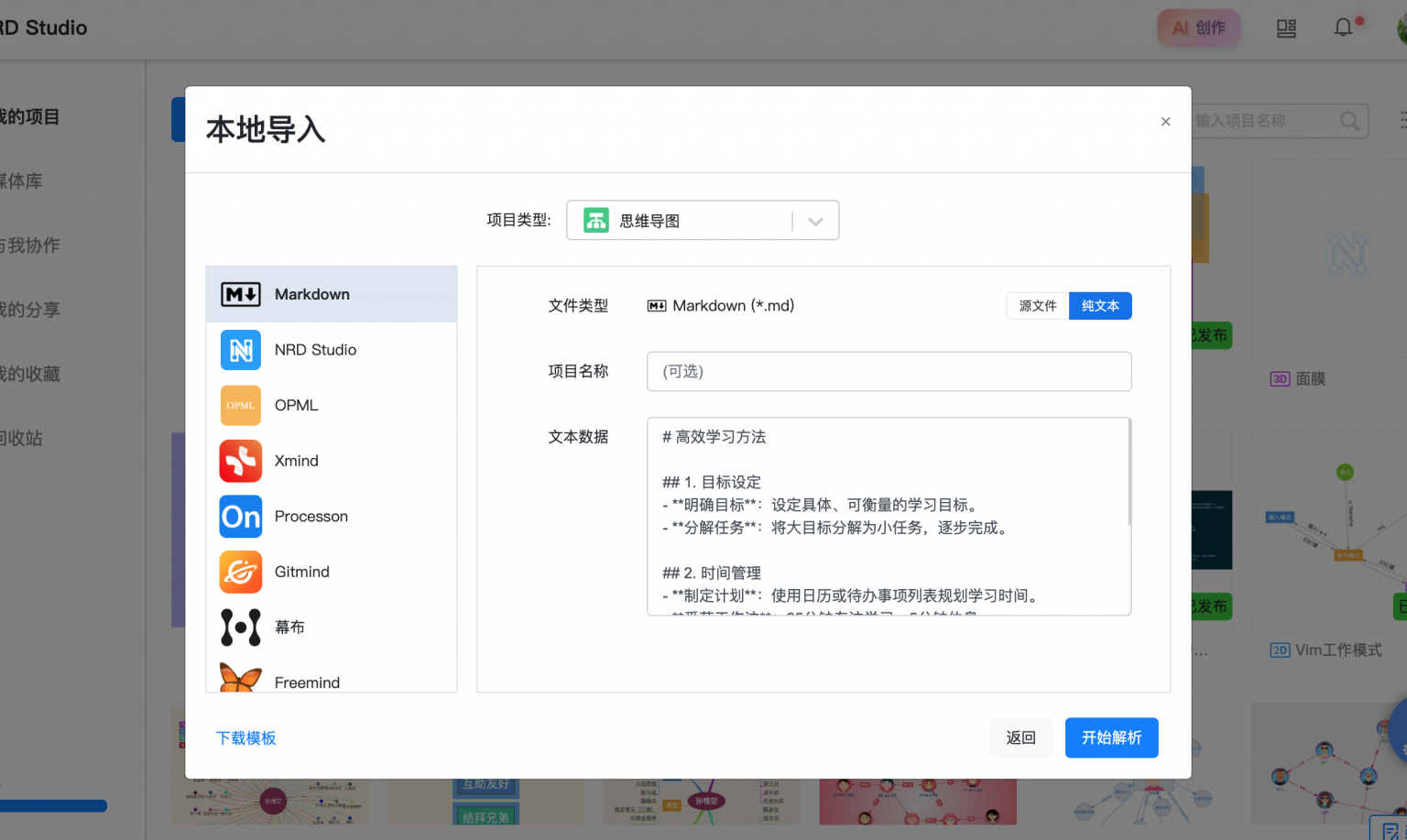Click the blue progress bar at bottom left
Image resolution: width=1407 pixels, height=840 pixels.
(x=53, y=806)
